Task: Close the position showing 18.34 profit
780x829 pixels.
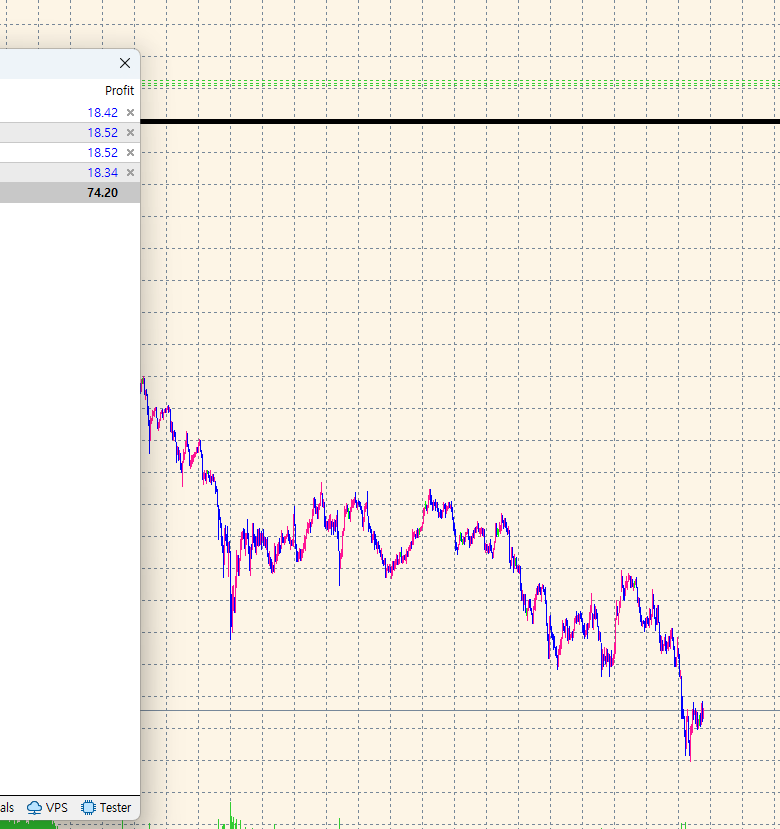Action: [130, 173]
